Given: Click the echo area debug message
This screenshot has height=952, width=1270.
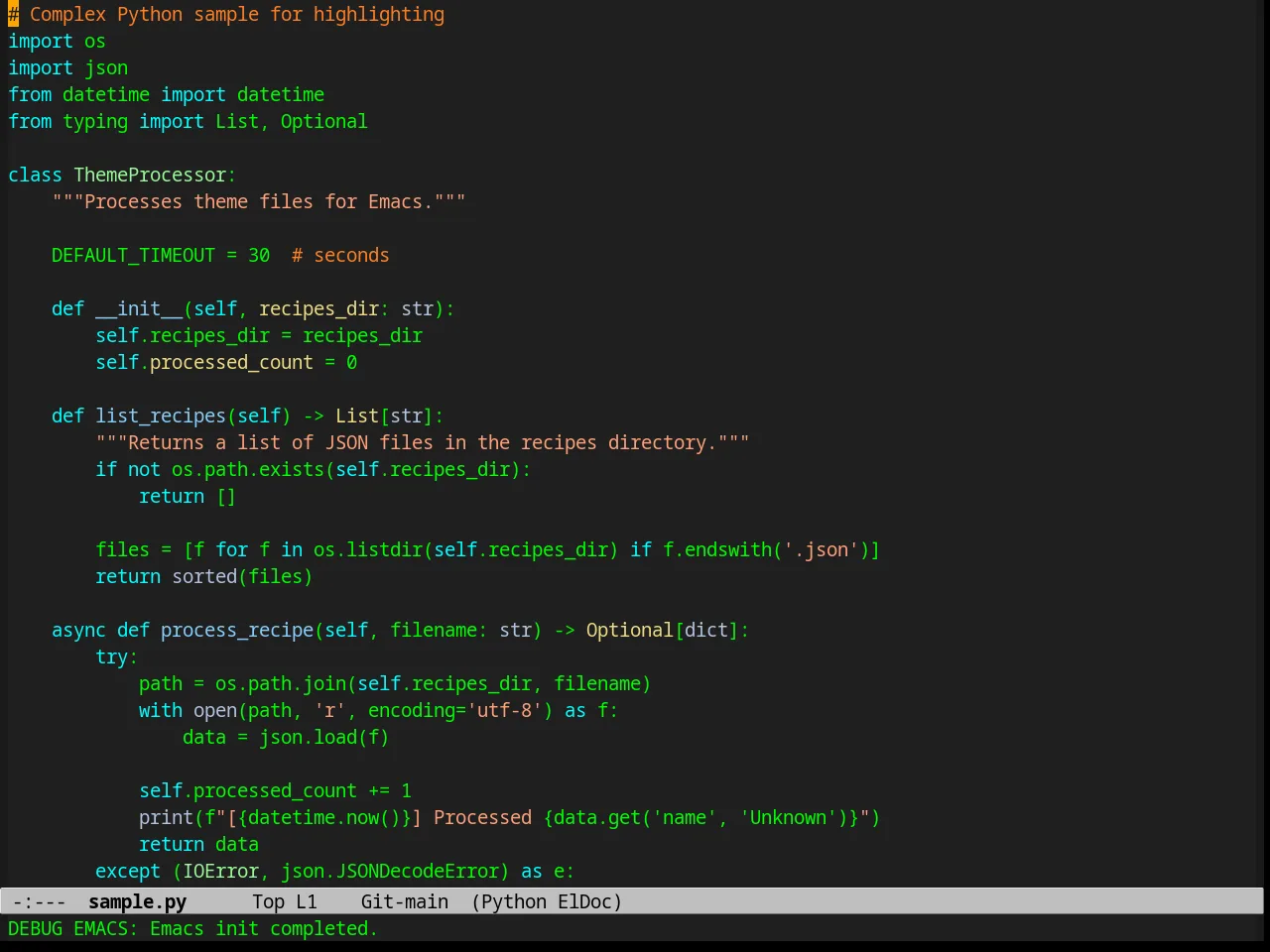Looking at the screenshot, I should coord(192,928).
